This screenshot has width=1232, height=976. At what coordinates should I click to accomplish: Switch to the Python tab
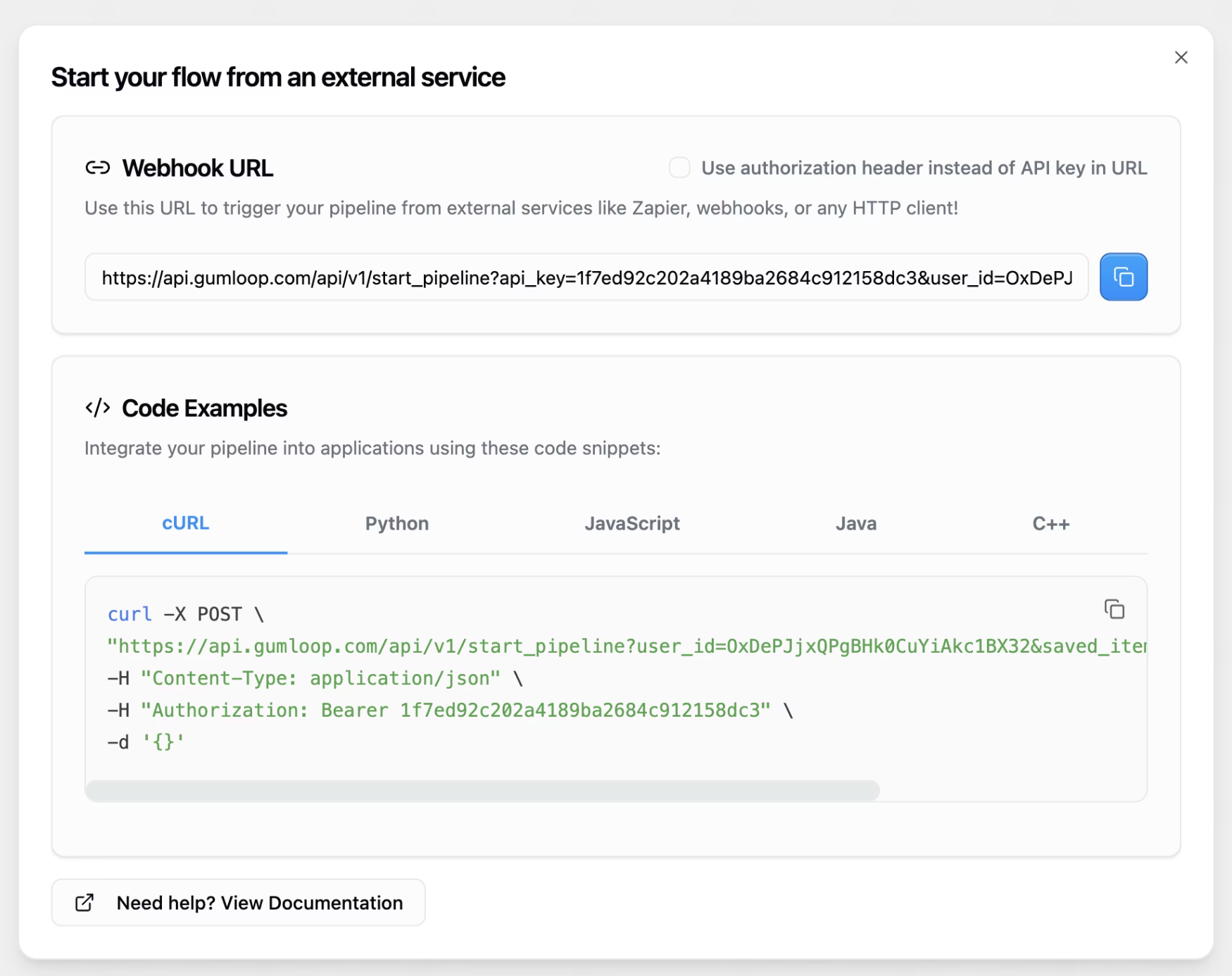coord(396,524)
